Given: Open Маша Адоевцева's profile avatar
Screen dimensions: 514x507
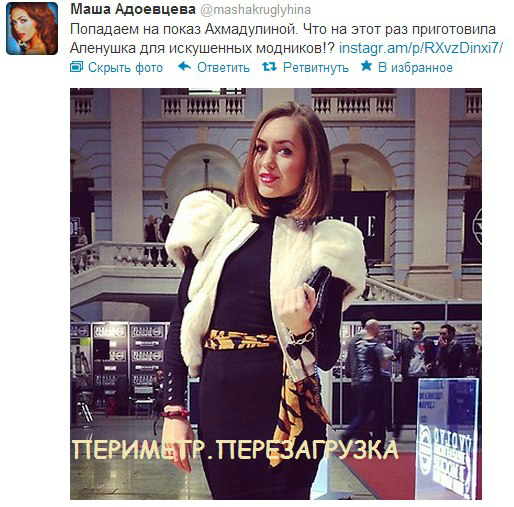Looking at the screenshot, I should point(32,28).
